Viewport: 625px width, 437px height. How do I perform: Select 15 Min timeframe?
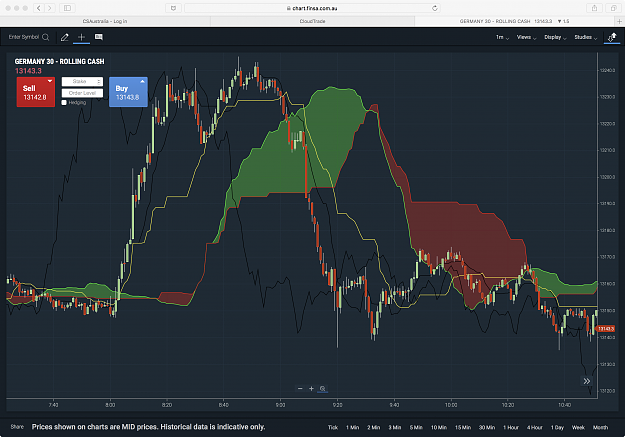click(x=463, y=427)
